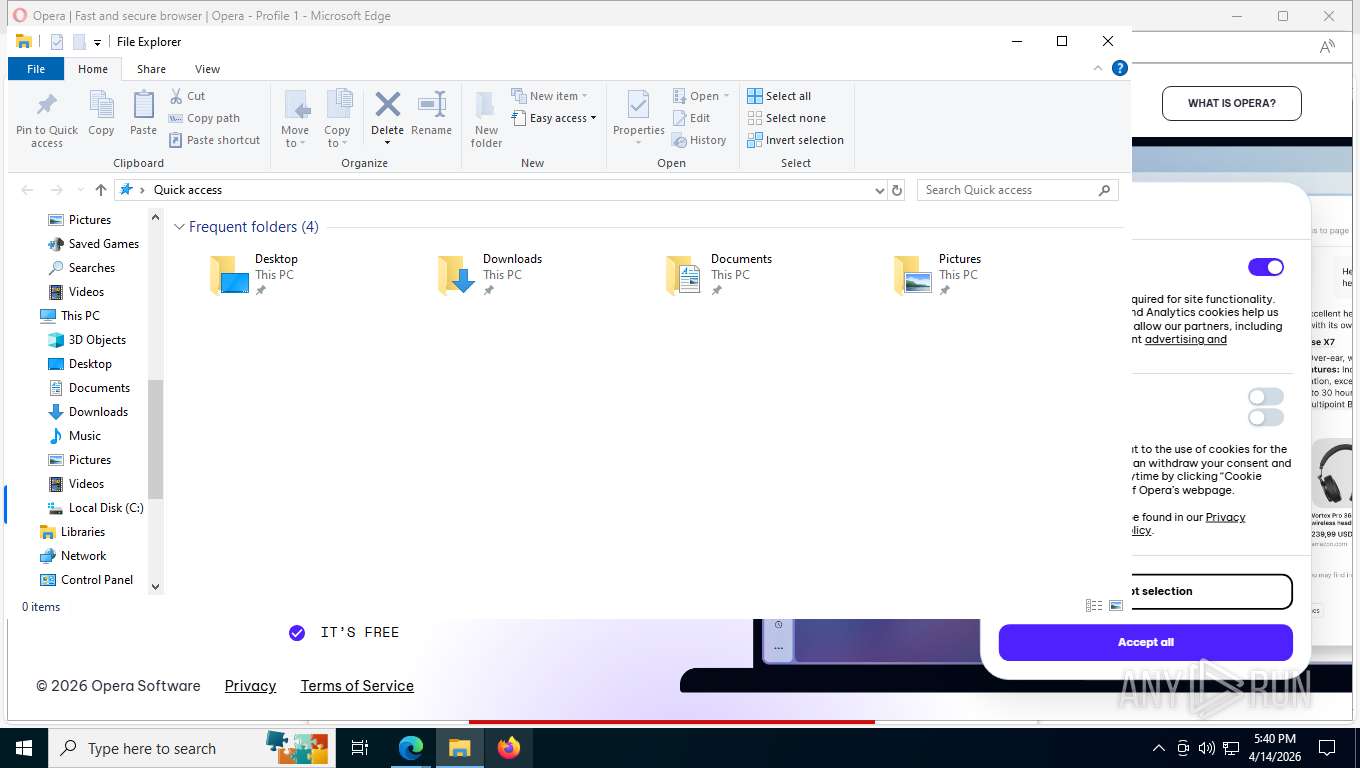Open Firefox from taskbar
The width and height of the screenshot is (1360, 768).
coord(509,748)
